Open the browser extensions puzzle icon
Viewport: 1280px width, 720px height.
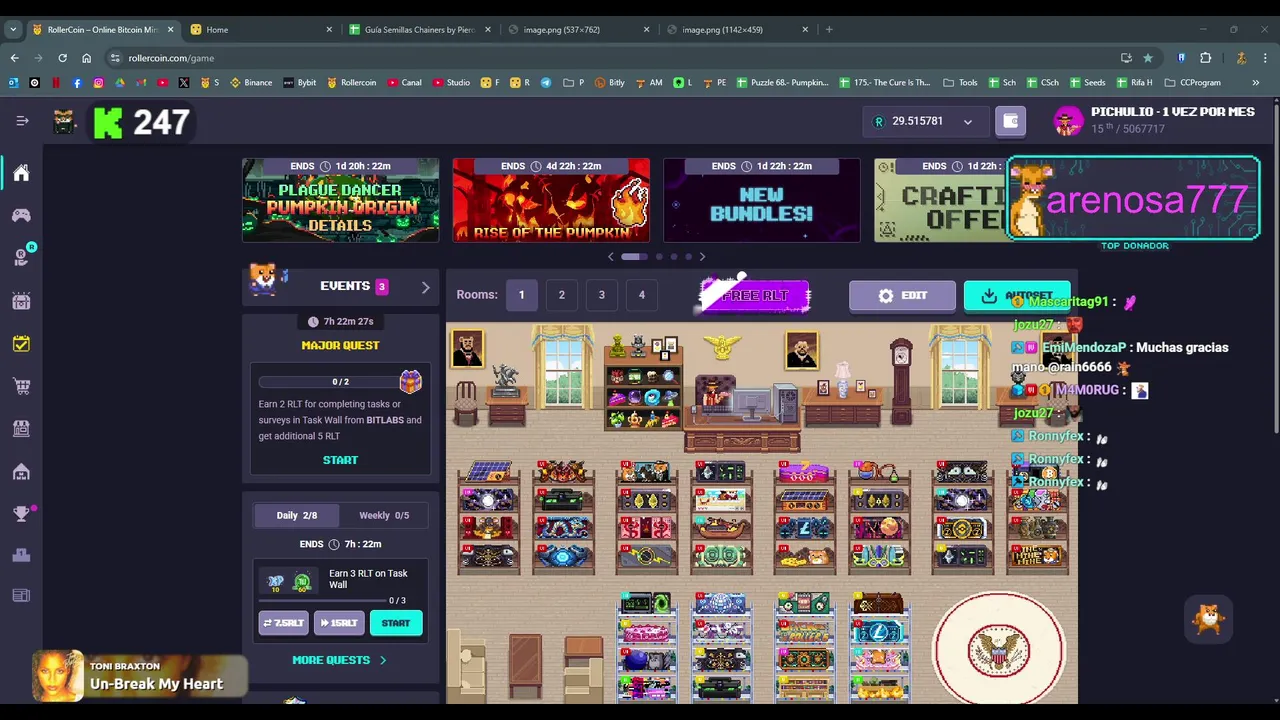pyautogui.click(x=1205, y=58)
